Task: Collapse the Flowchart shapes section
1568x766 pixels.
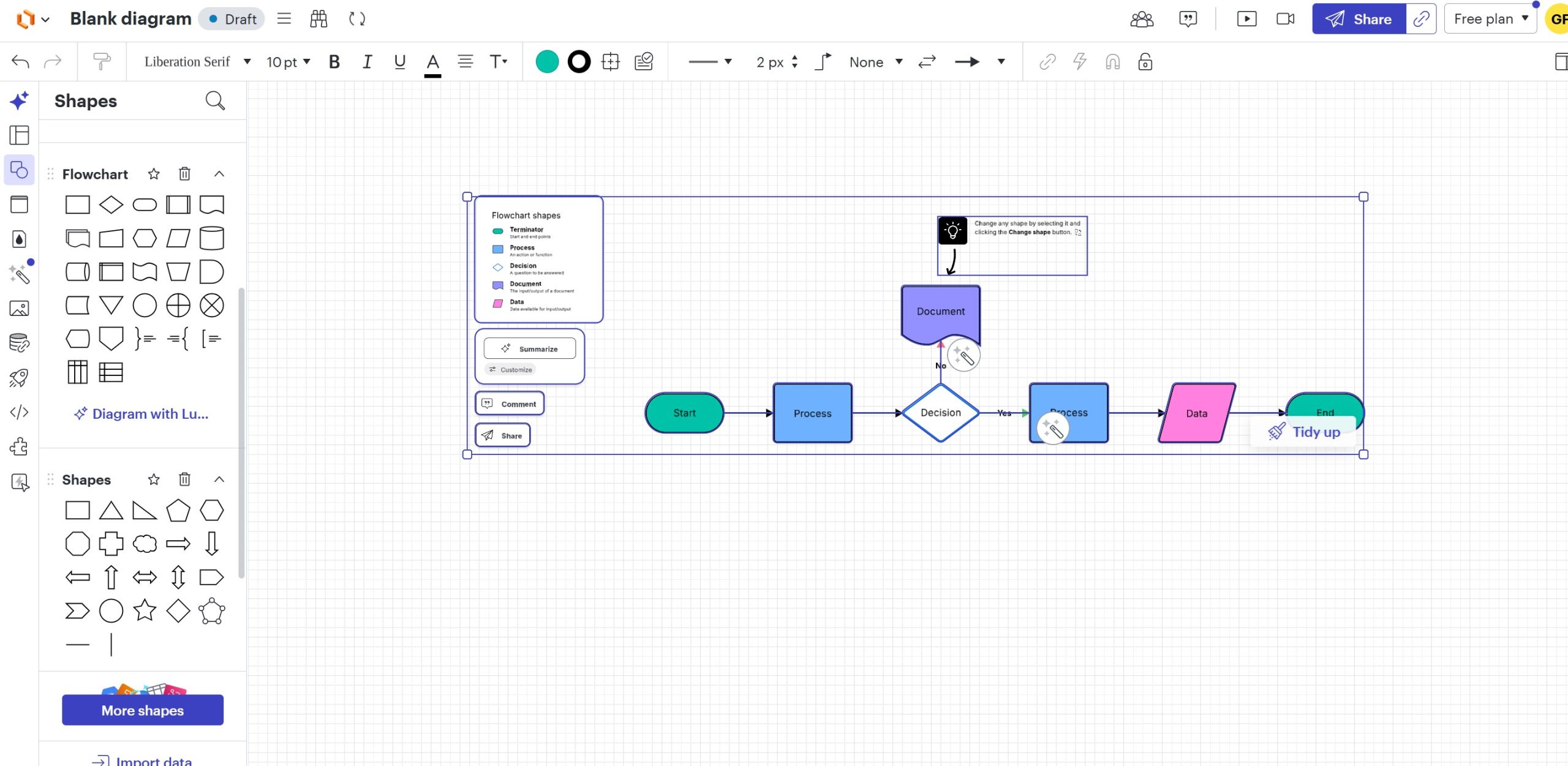Action: [x=219, y=174]
